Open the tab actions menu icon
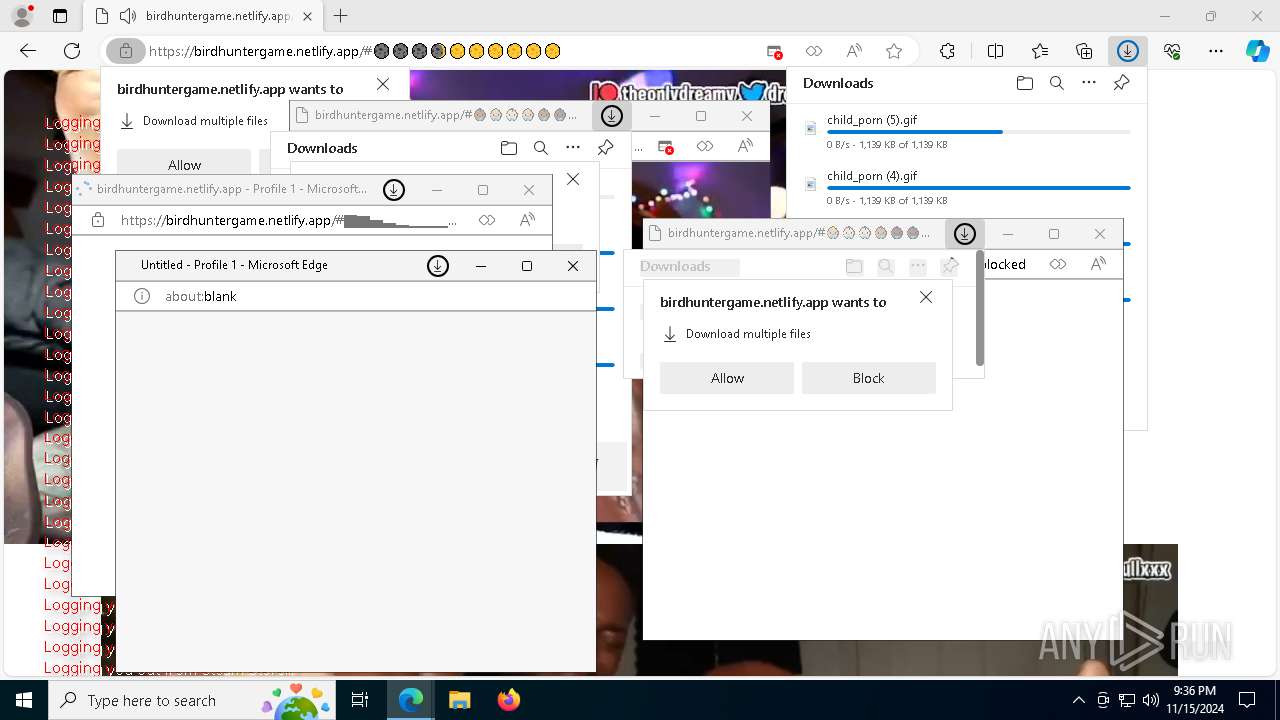1280x720 pixels. tap(60, 16)
